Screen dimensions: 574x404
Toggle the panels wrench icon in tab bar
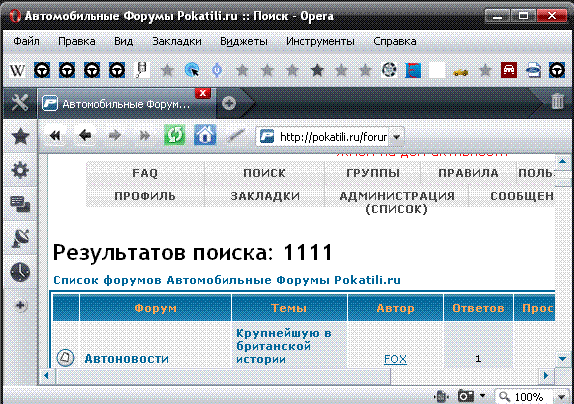pyautogui.click(x=19, y=103)
